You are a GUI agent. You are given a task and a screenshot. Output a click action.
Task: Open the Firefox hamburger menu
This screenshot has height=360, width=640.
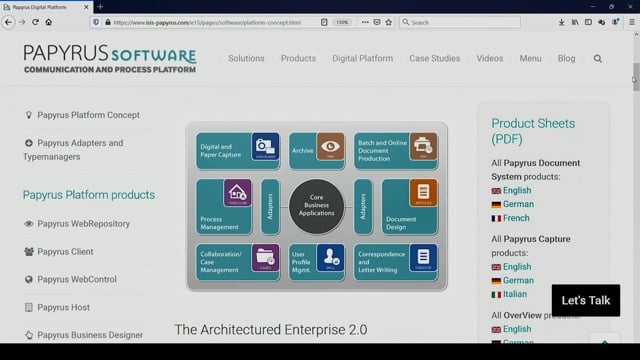click(x=631, y=22)
